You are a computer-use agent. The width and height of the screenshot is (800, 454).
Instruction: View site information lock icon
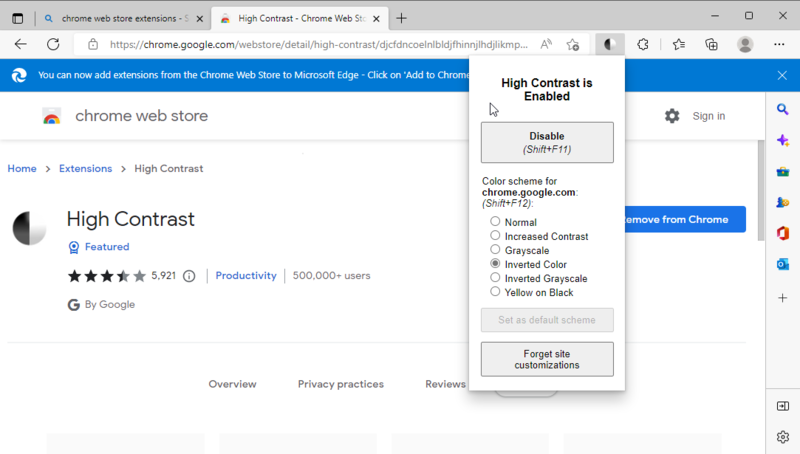(93, 44)
